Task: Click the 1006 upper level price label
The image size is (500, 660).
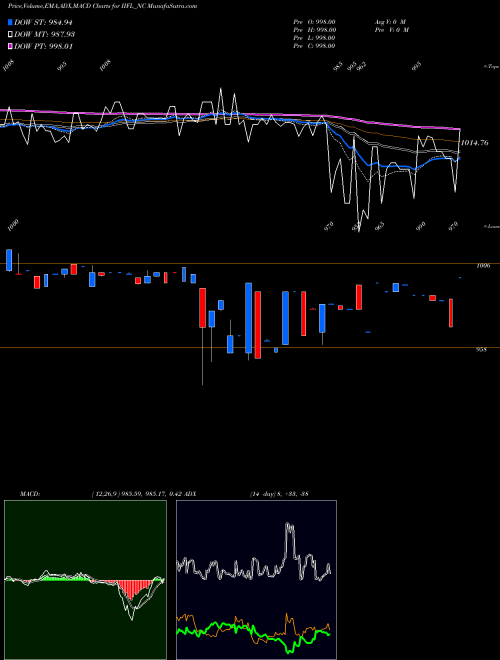Action: pos(483,266)
